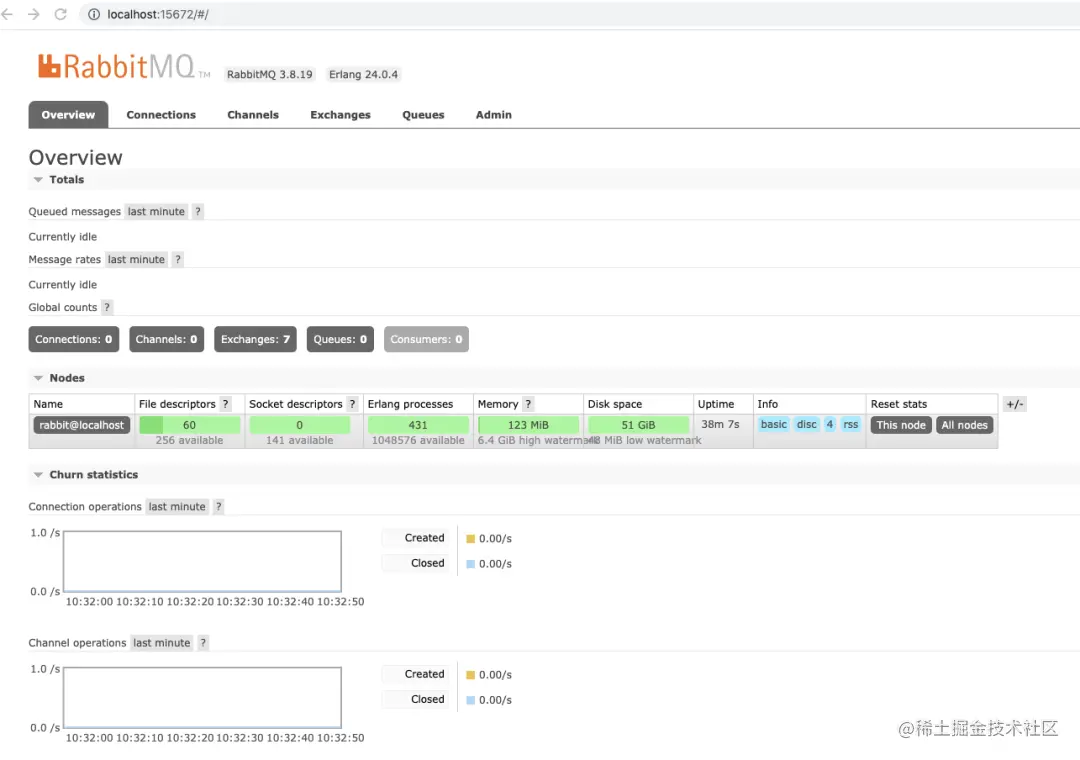
Task: Open help for Channel operations
Action: [x=203, y=643]
